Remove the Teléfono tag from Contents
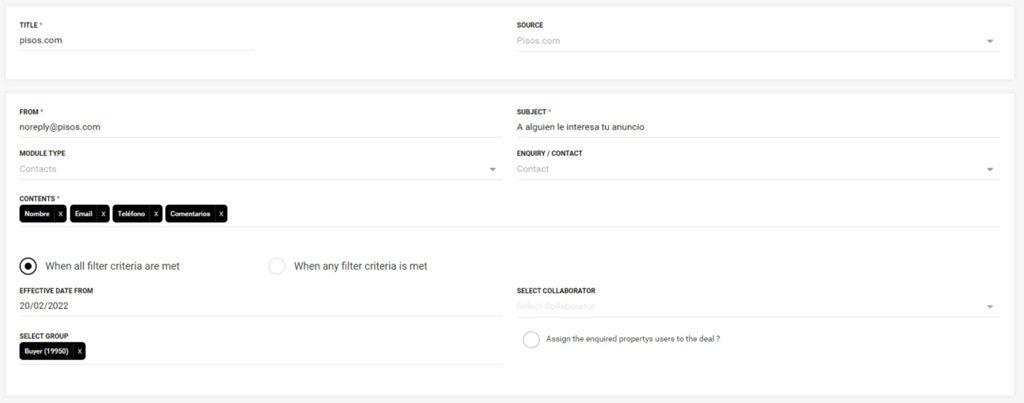 (156, 214)
